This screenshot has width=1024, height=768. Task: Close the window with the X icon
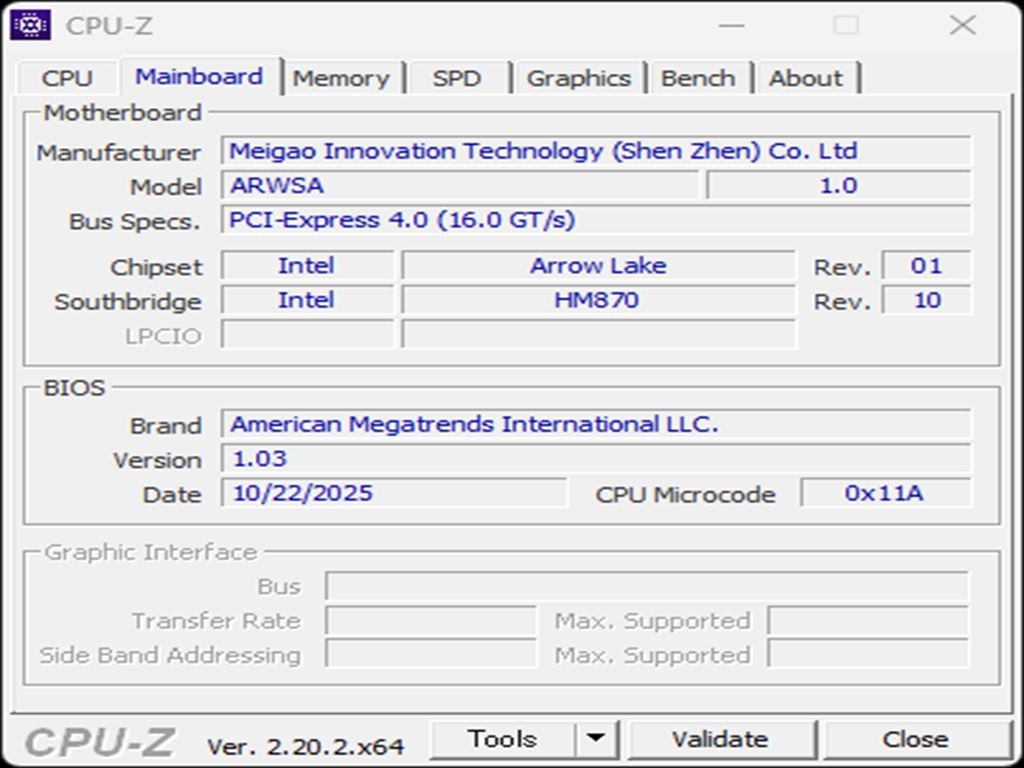[963, 26]
